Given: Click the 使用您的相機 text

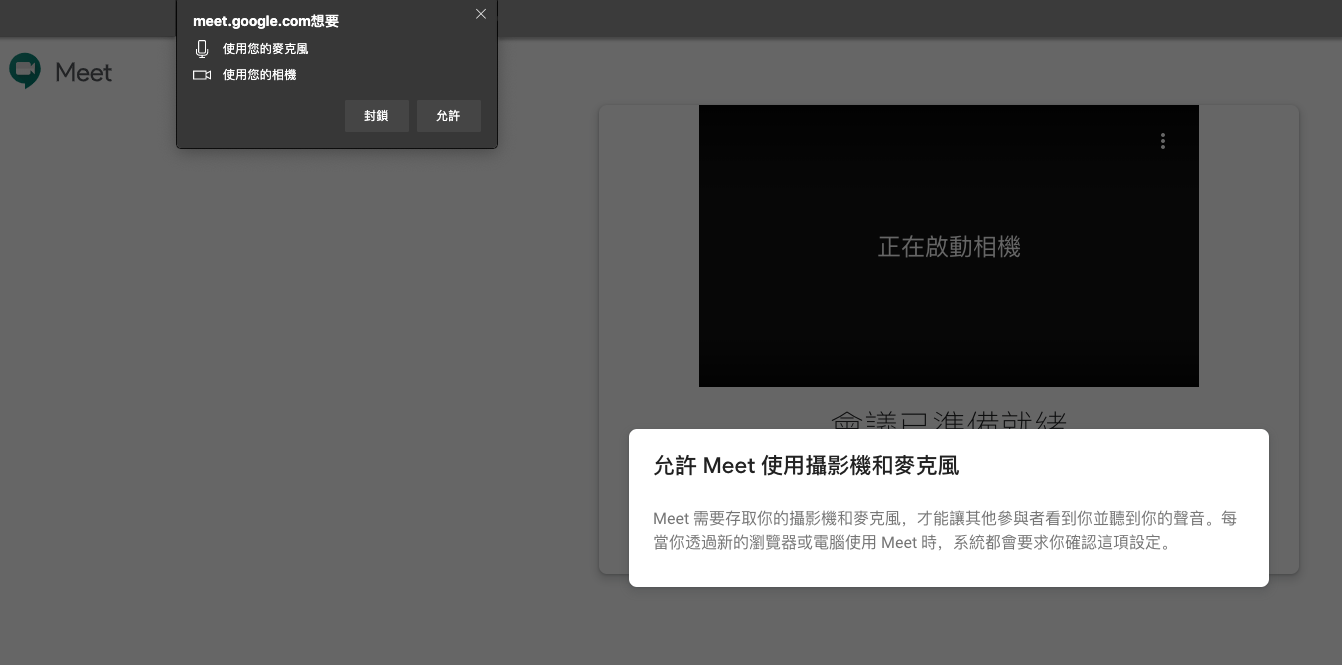Looking at the screenshot, I should (259, 75).
